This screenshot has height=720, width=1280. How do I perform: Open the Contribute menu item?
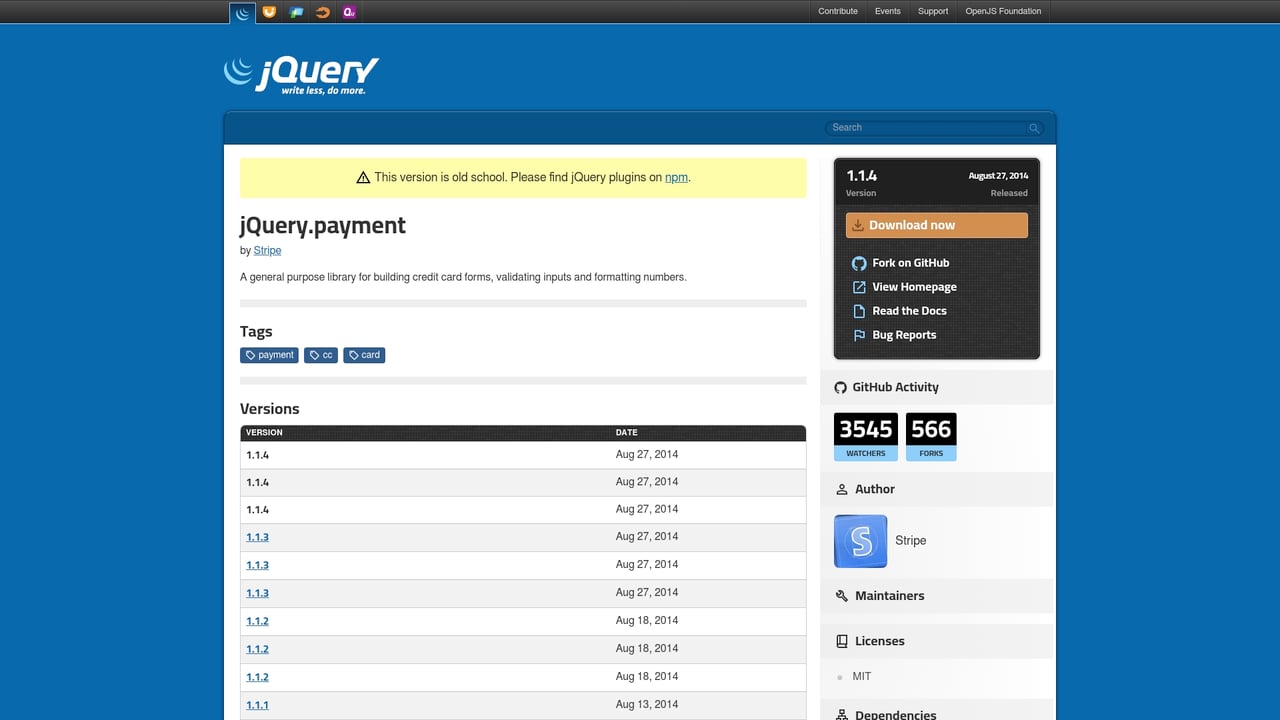click(x=837, y=11)
